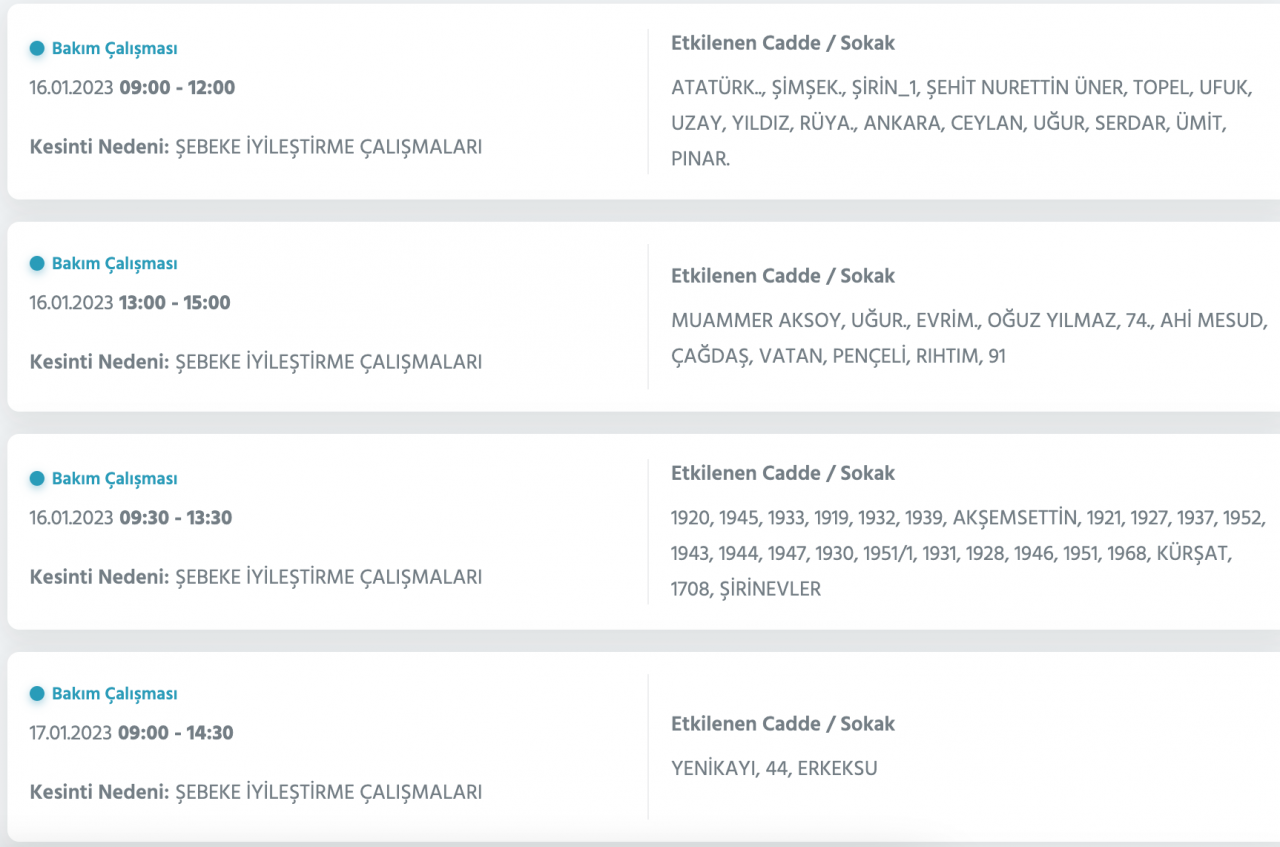Select the 16.01.2023 13:00 - 15:00 time slot
Image resolution: width=1280 pixels, height=847 pixels.
tap(130, 302)
